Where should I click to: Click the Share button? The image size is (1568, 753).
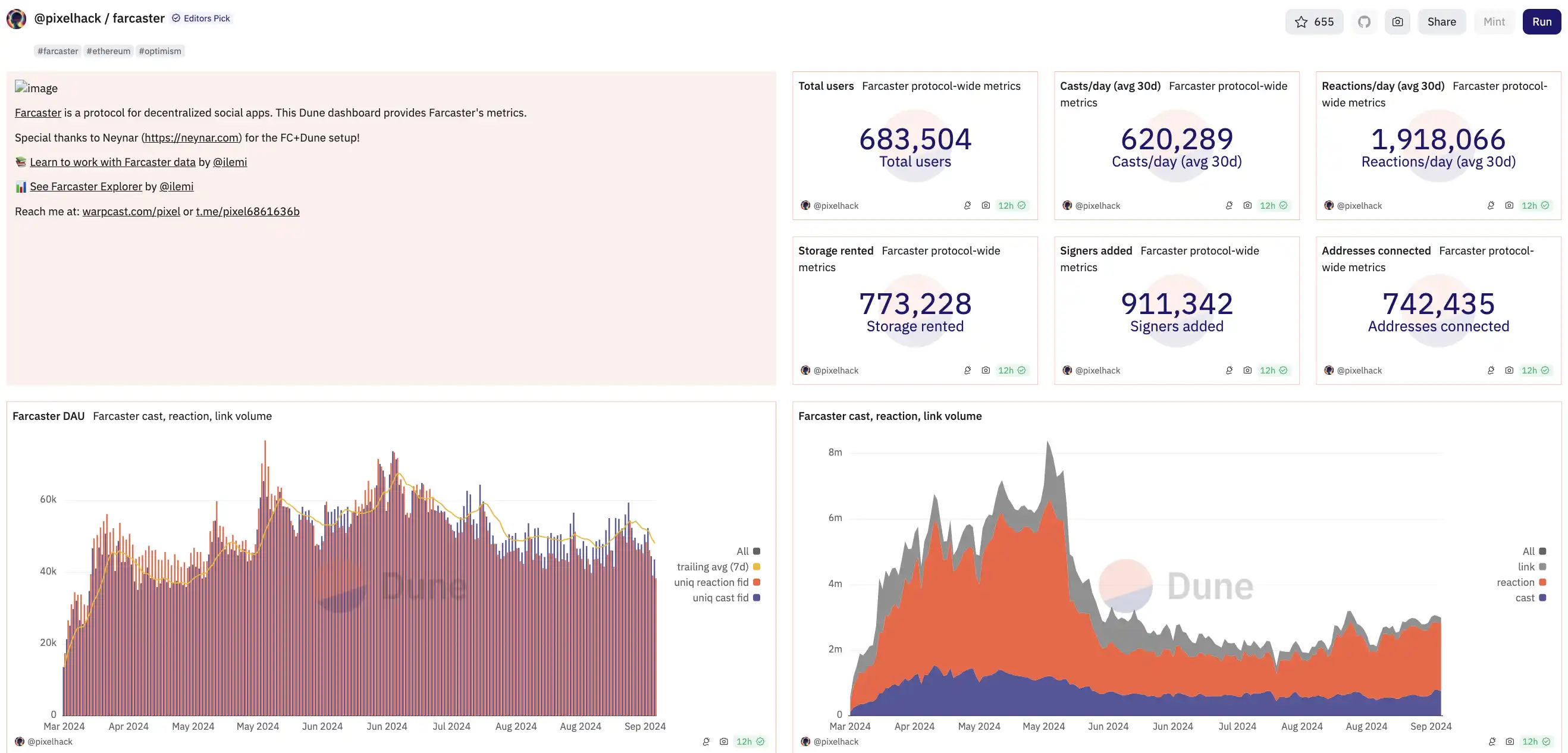(x=1441, y=22)
